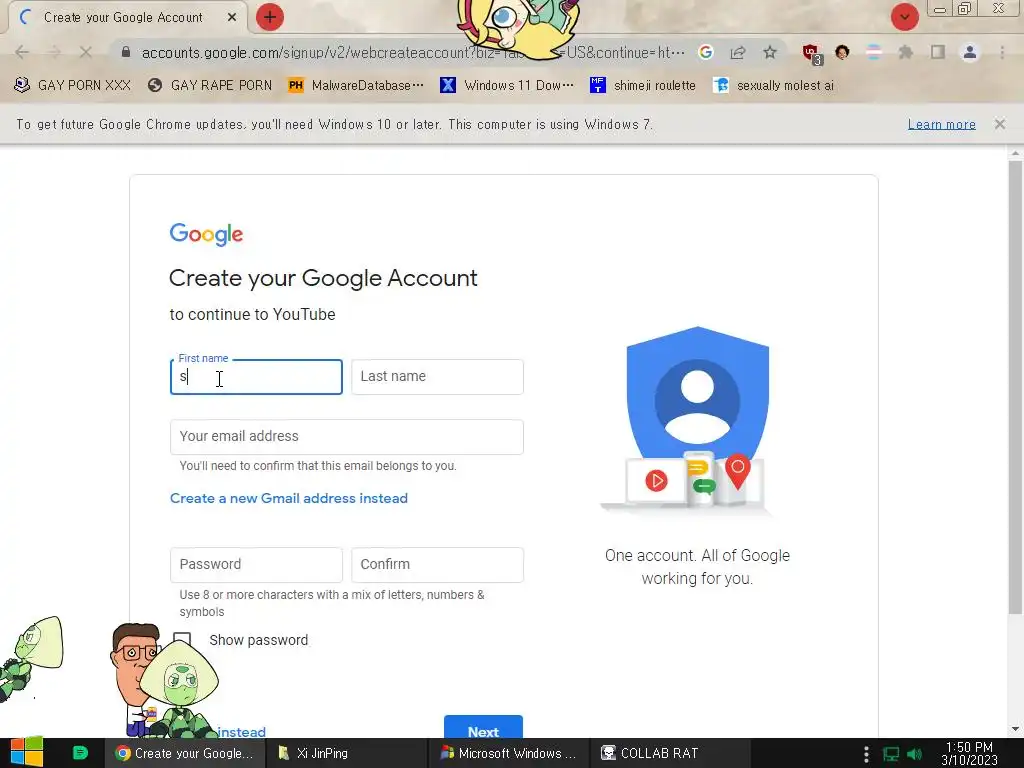
Task: Open a new tab with the red plus button
Action: (x=270, y=17)
